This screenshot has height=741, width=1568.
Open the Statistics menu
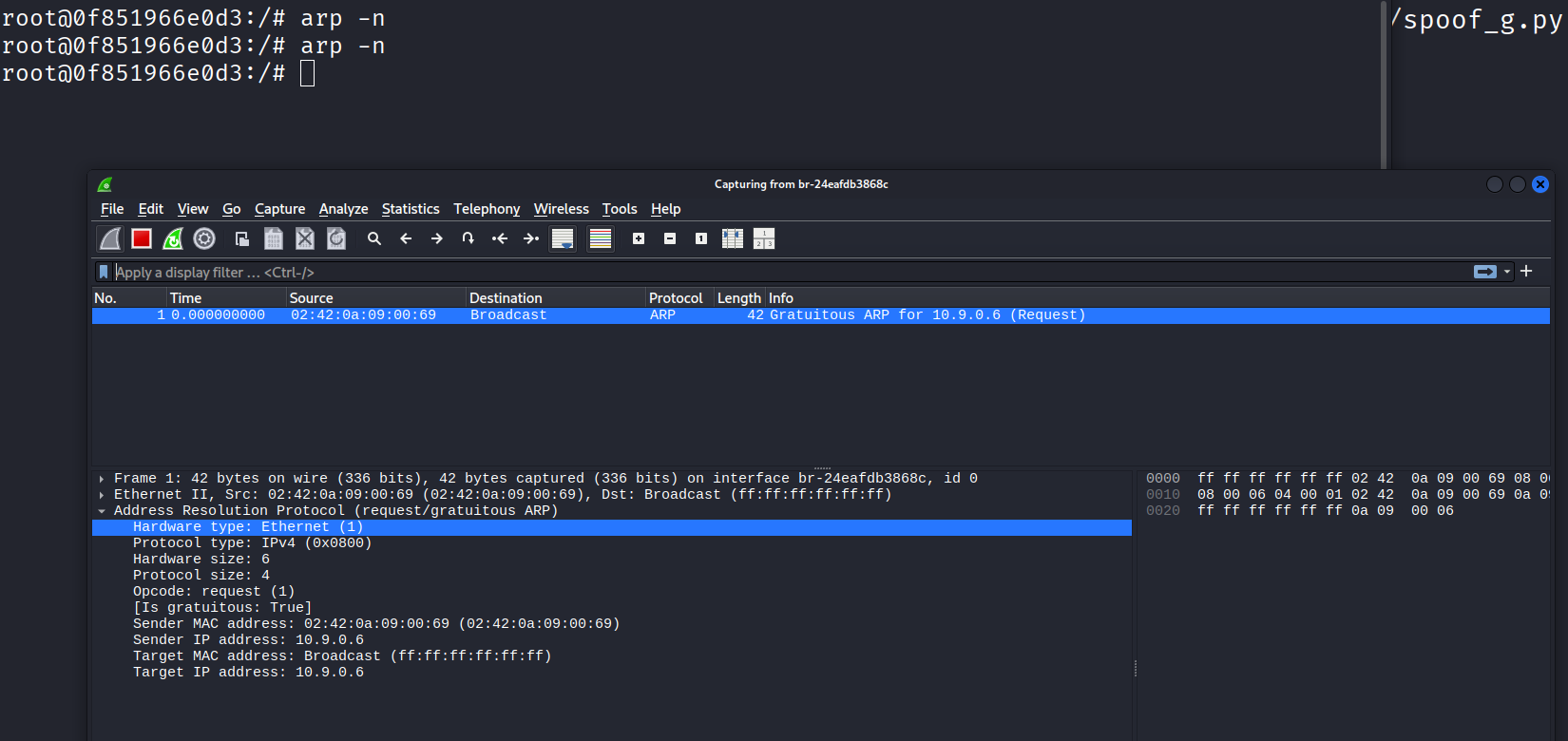tap(411, 209)
